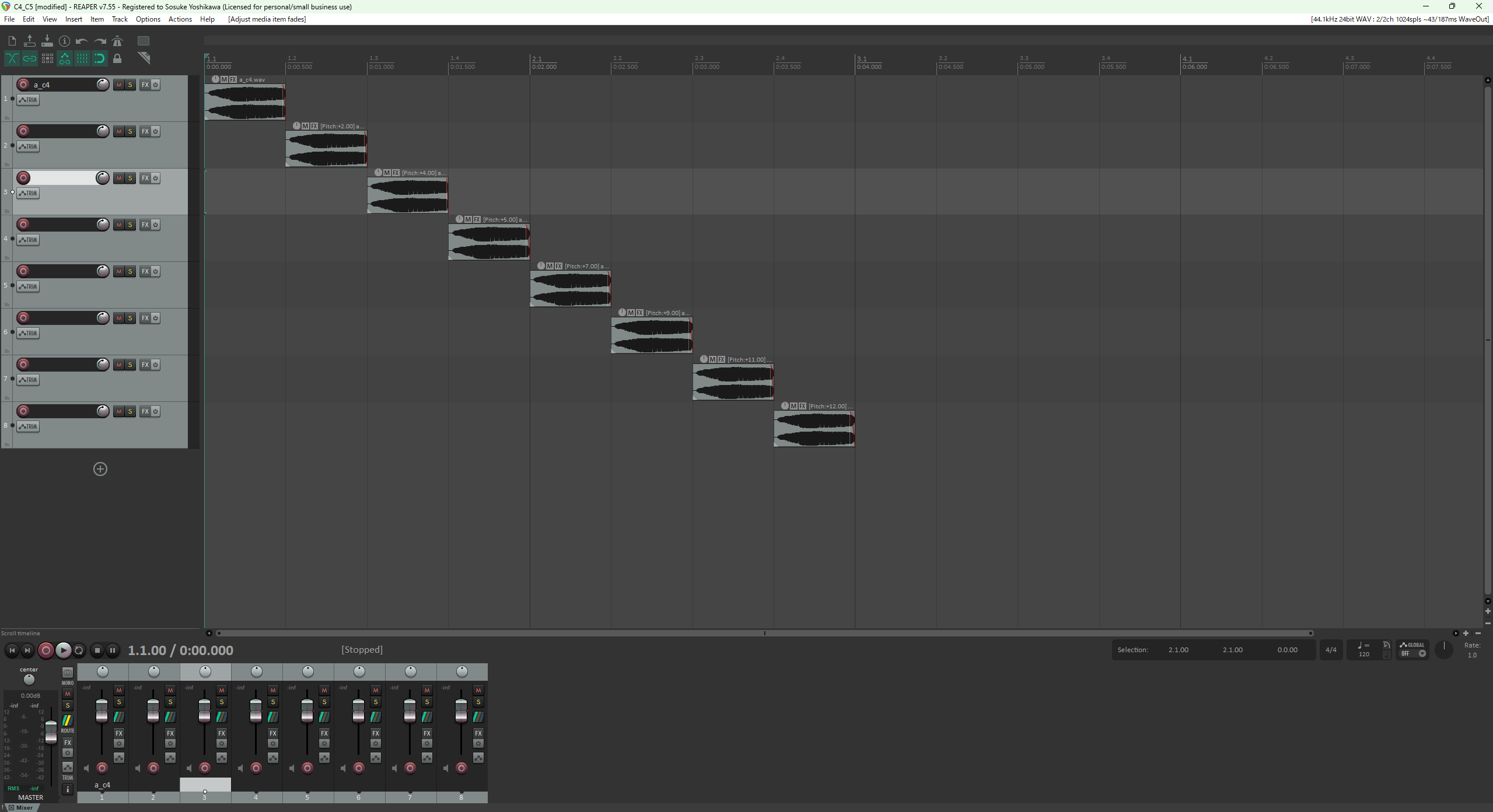Viewport: 1493px width, 812px height.
Task: Open the Actions menu
Action: (180, 19)
